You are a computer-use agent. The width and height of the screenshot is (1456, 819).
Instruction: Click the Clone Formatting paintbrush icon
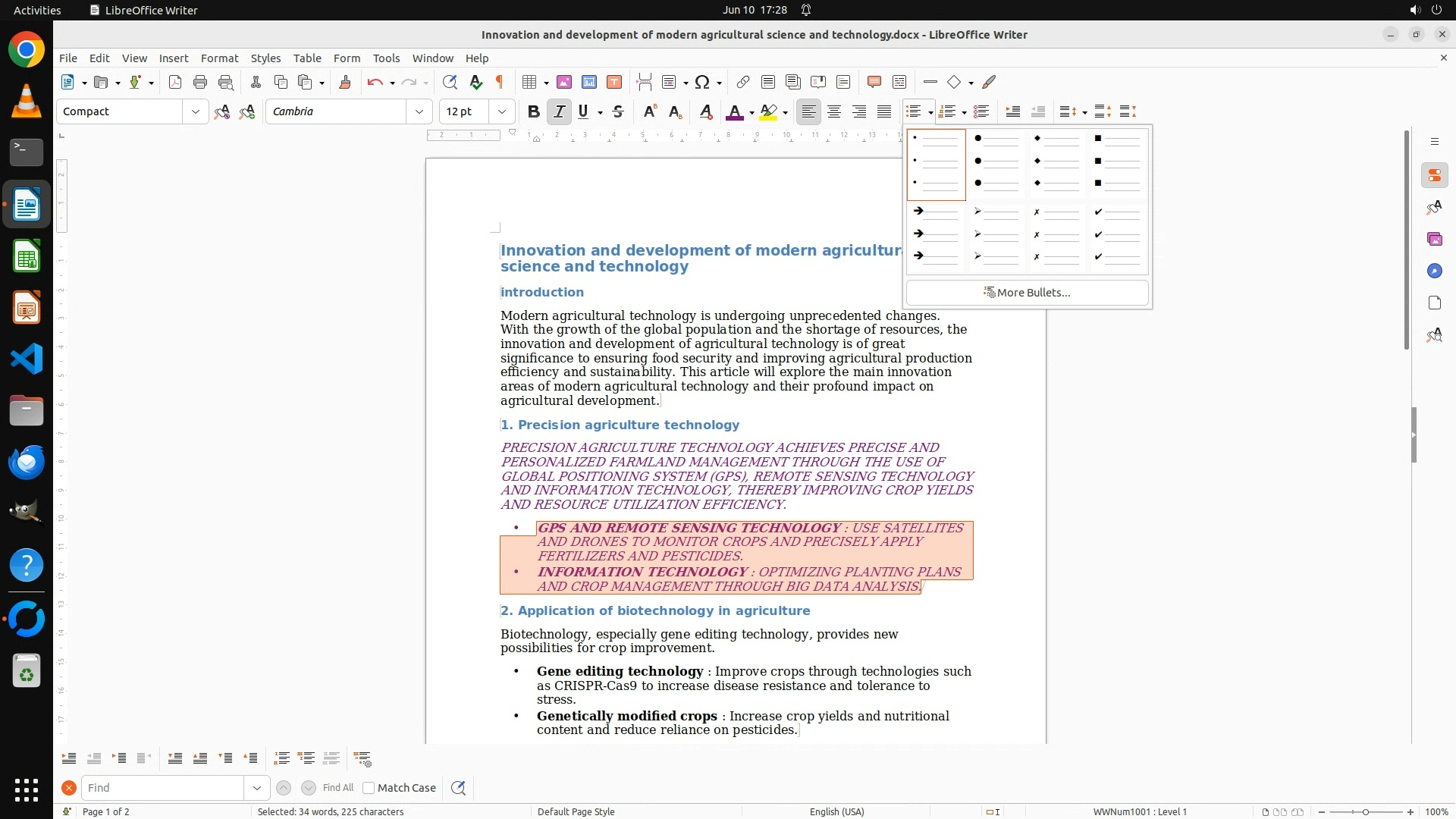pyautogui.click(x=345, y=82)
